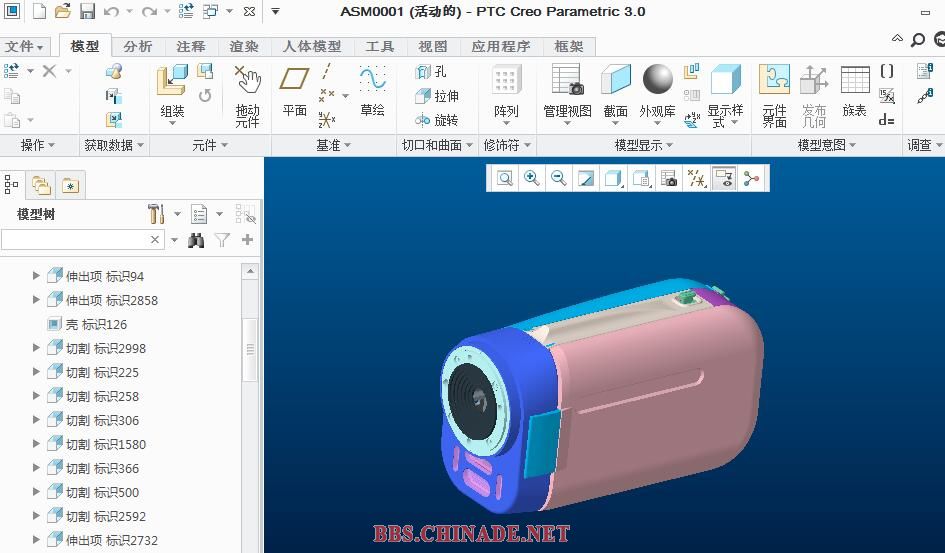Click the model tree search input field
The height and width of the screenshot is (553, 945).
75,240
